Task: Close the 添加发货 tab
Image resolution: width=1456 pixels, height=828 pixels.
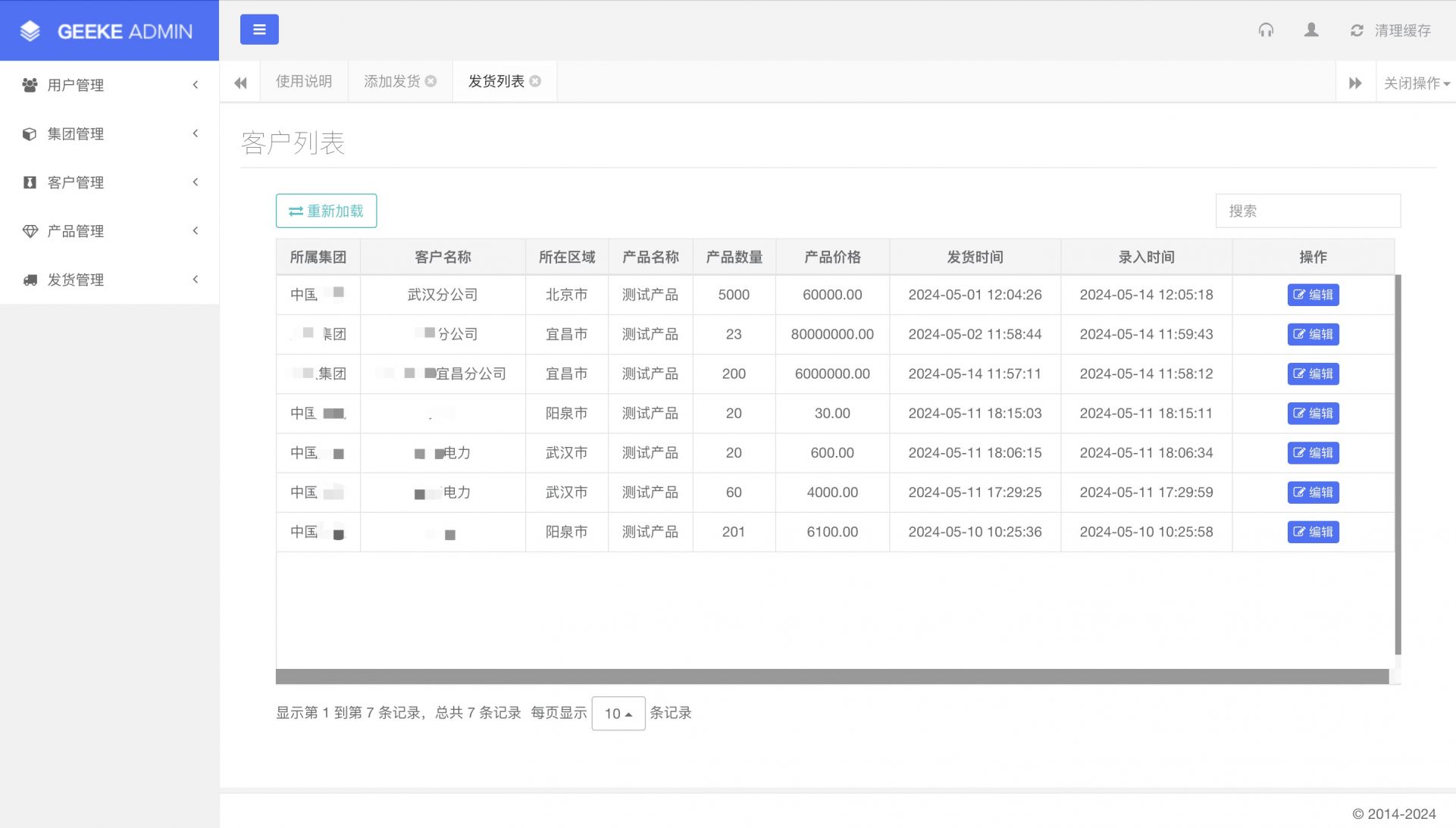Action: click(x=431, y=81)
